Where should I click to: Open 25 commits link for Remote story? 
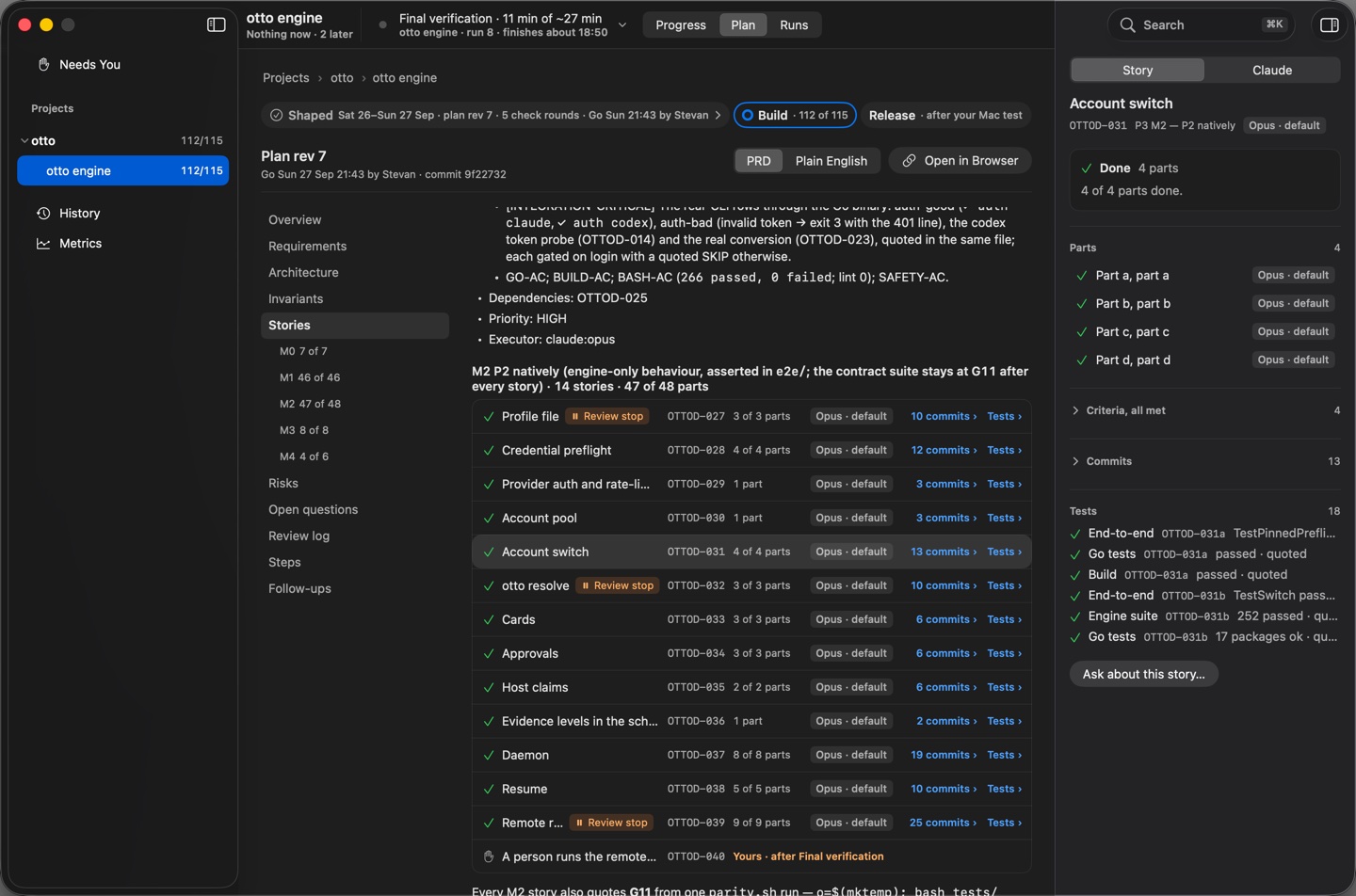coord(943,823)
